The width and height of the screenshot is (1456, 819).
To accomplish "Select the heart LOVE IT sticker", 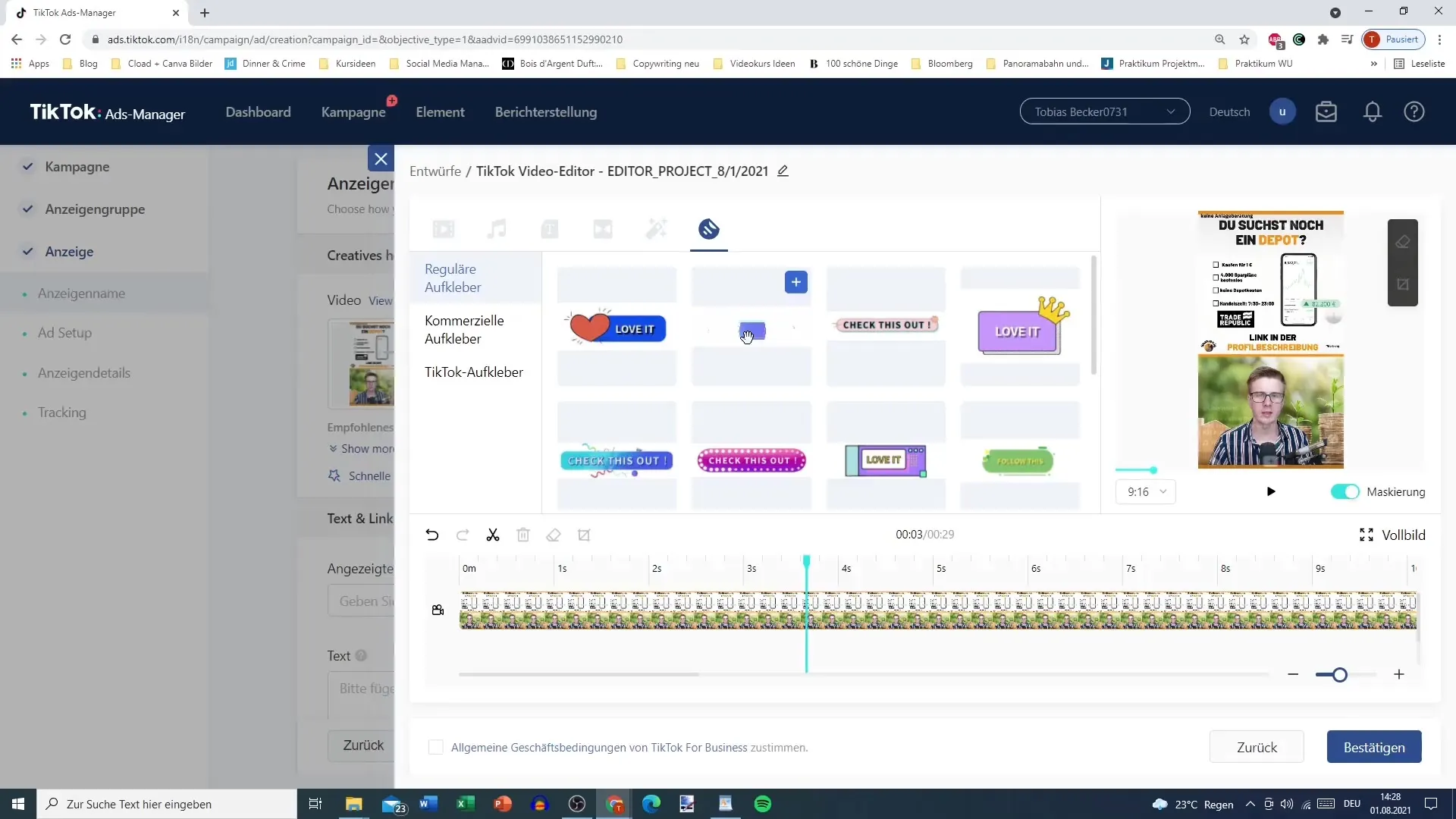I will 617,328.
